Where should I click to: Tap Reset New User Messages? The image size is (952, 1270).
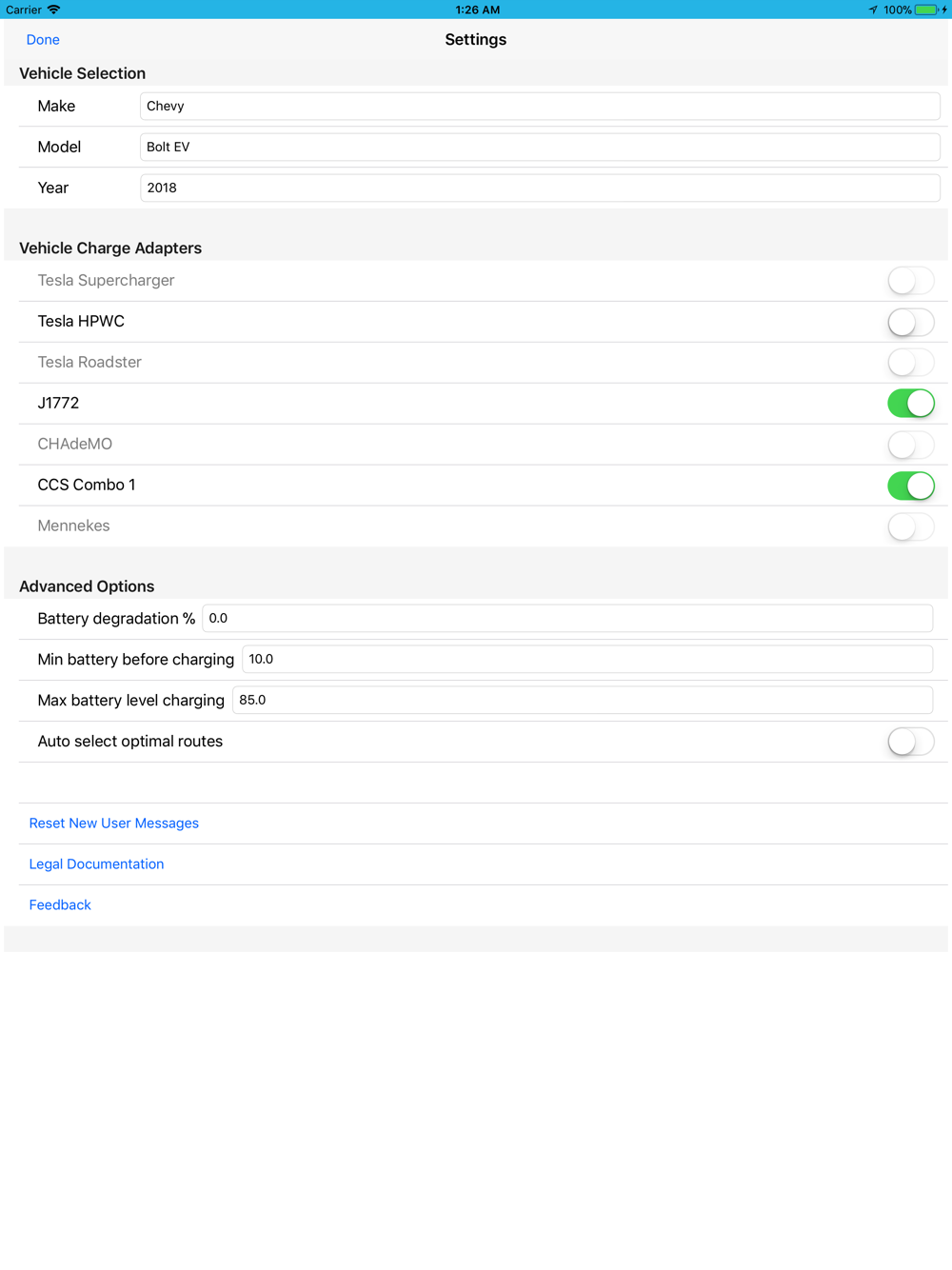click(x=114, y=824)
